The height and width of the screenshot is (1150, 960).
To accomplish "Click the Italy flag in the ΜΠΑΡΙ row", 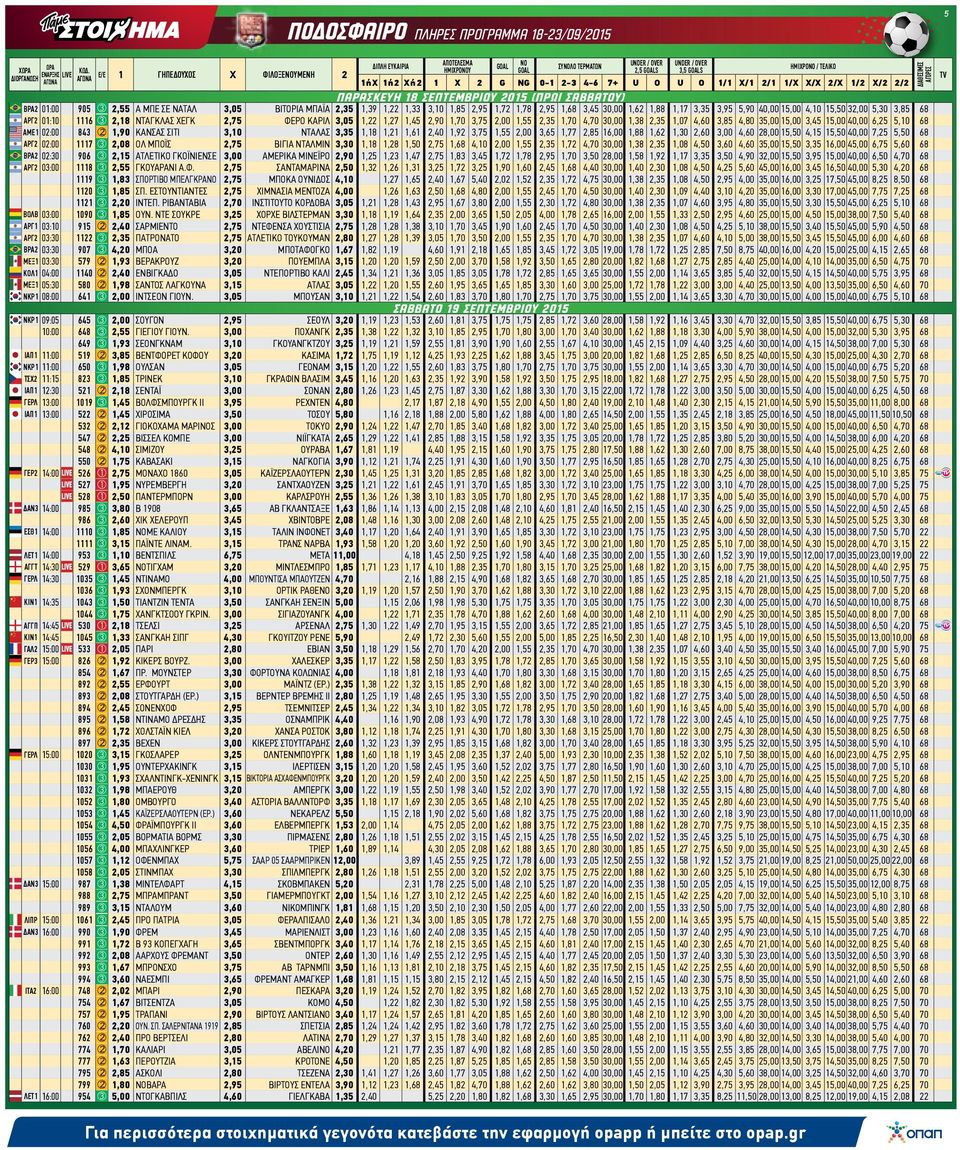I will click(15, 990).
